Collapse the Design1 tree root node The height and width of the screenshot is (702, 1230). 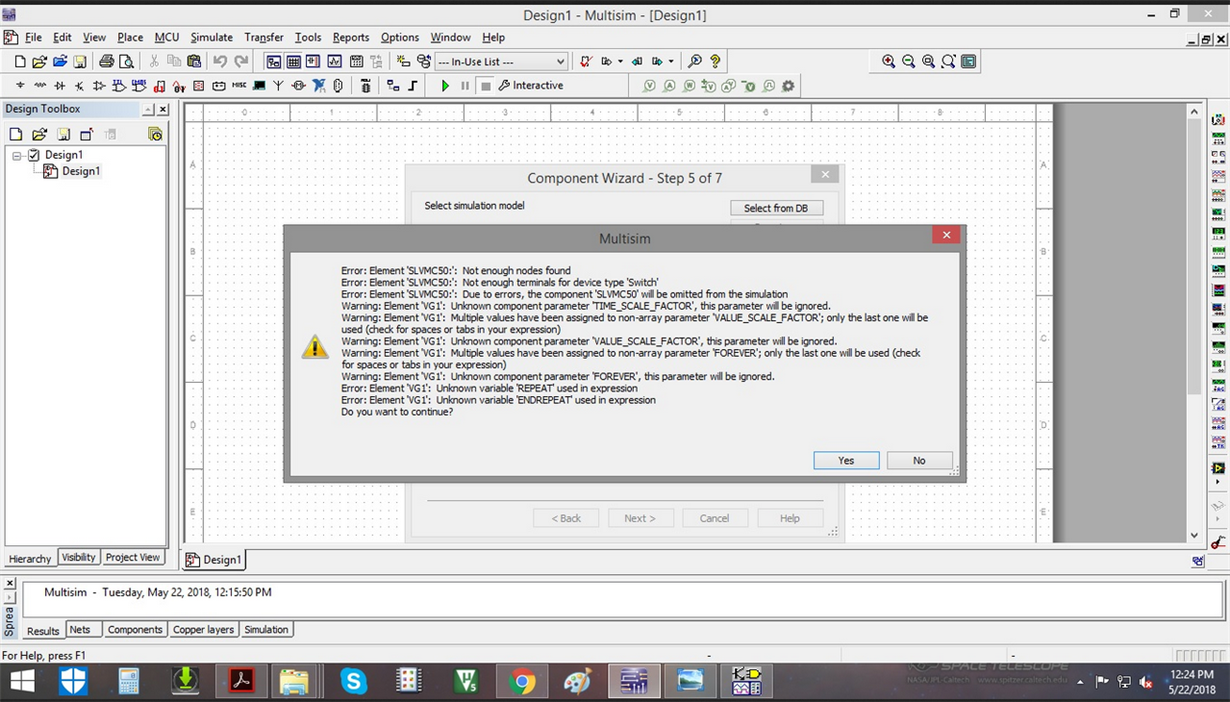coord(17,155)
